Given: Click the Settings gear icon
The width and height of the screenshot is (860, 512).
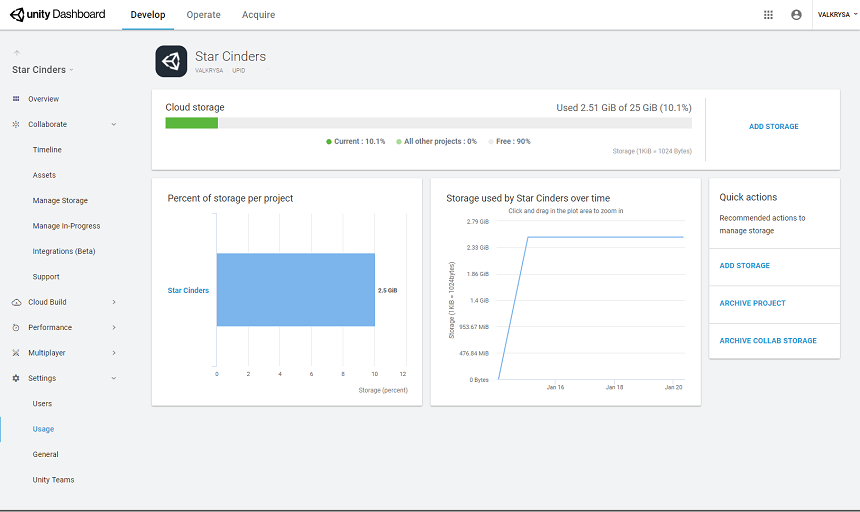Looking at the screenshot, I should [16, 378].
